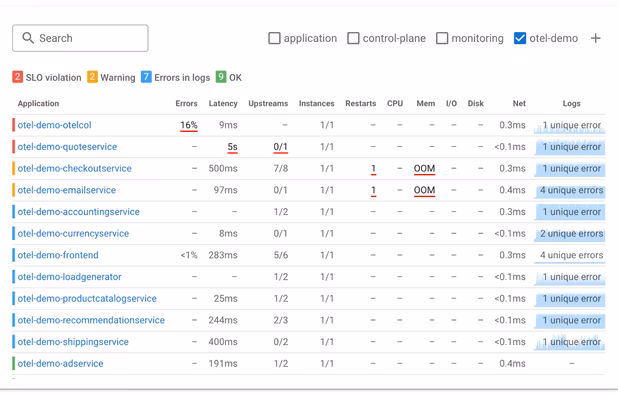Open otel-demo-otelcol log error sparkline
This screenshot has height=394, width=618.
tap(570, 125)
